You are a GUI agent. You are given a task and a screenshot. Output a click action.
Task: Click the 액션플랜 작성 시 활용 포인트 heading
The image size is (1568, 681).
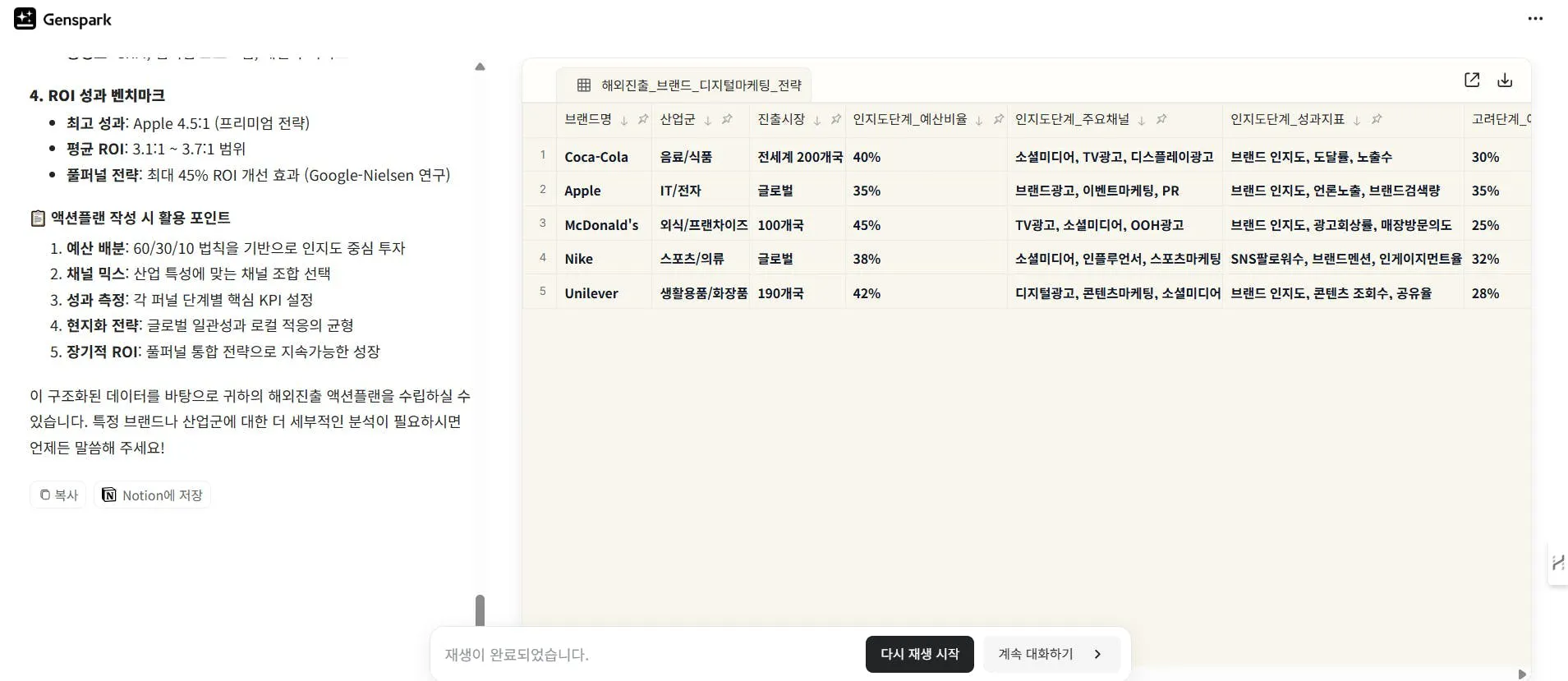point(131,218)
